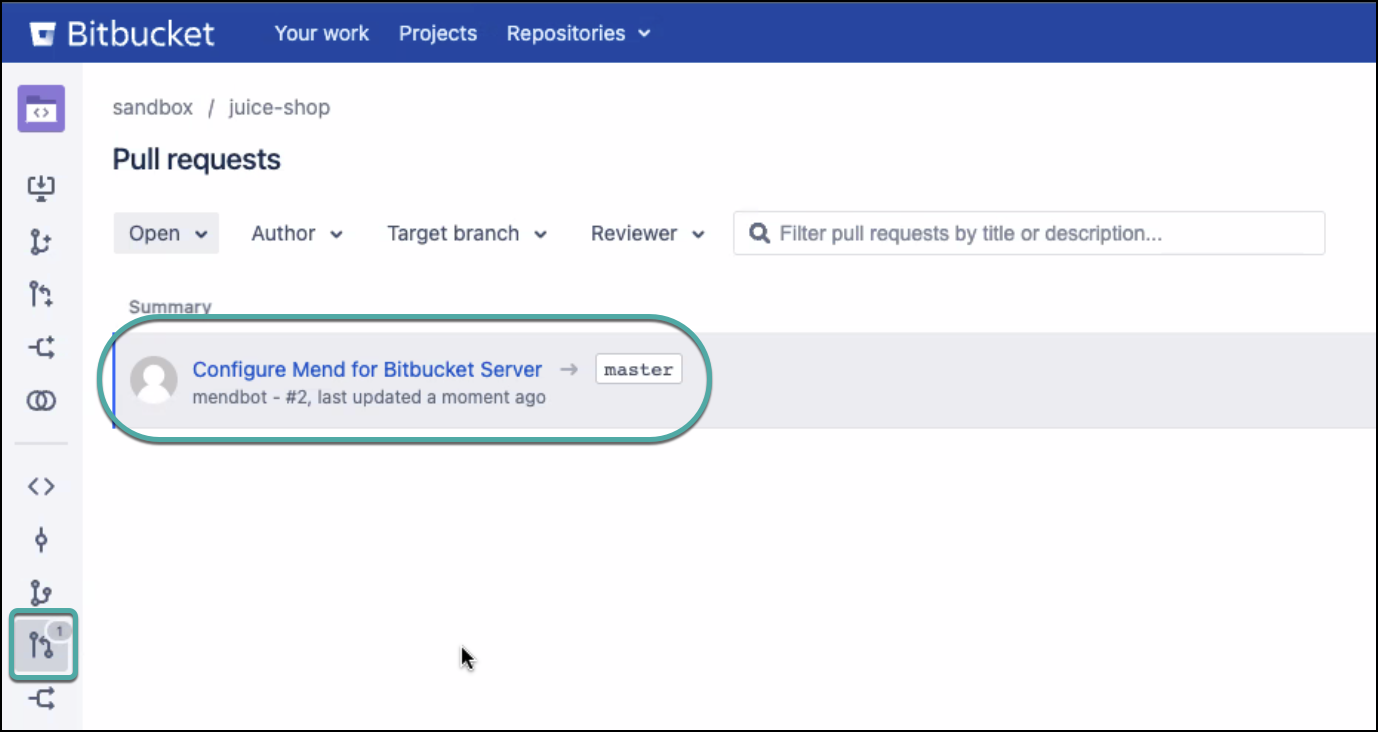This screenshot has width=1378, height=732.
Task: Open the Repositories menu in the header
Action: (578, 33)
